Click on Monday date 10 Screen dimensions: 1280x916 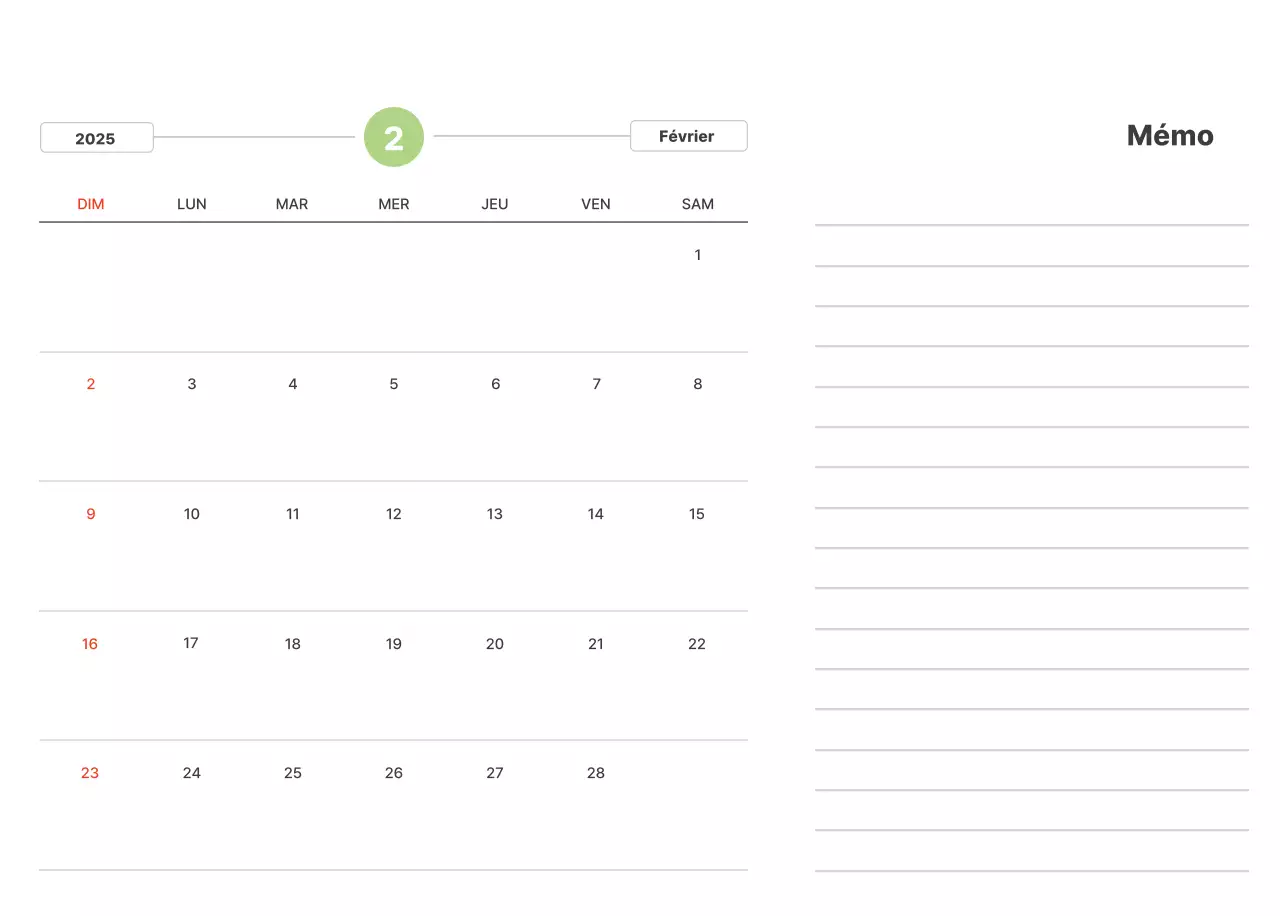(x=192, y=514)
